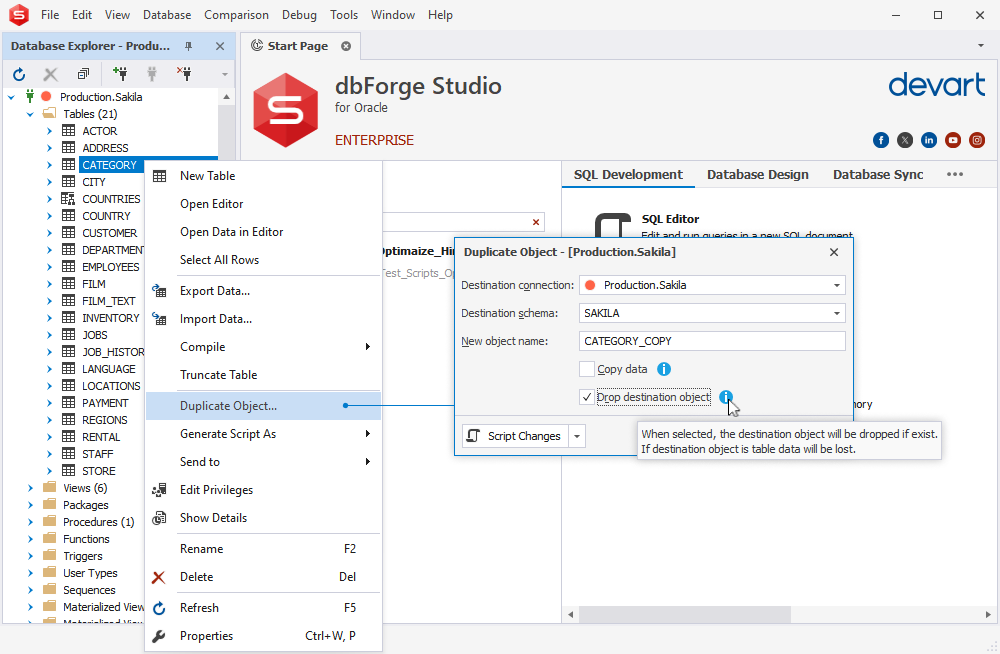Close the Duplicate Object dialog
Screen dimensions: 1000x654
[x=834, y=252]
